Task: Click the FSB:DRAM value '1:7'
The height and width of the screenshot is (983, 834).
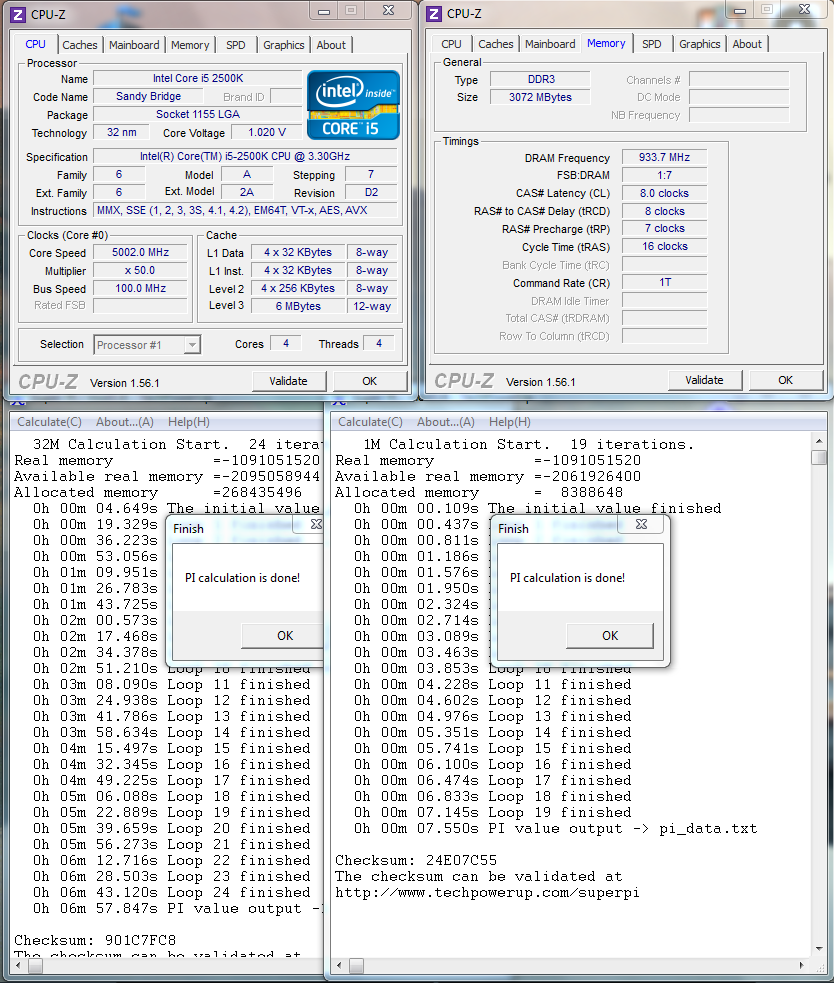Action: 665,175
